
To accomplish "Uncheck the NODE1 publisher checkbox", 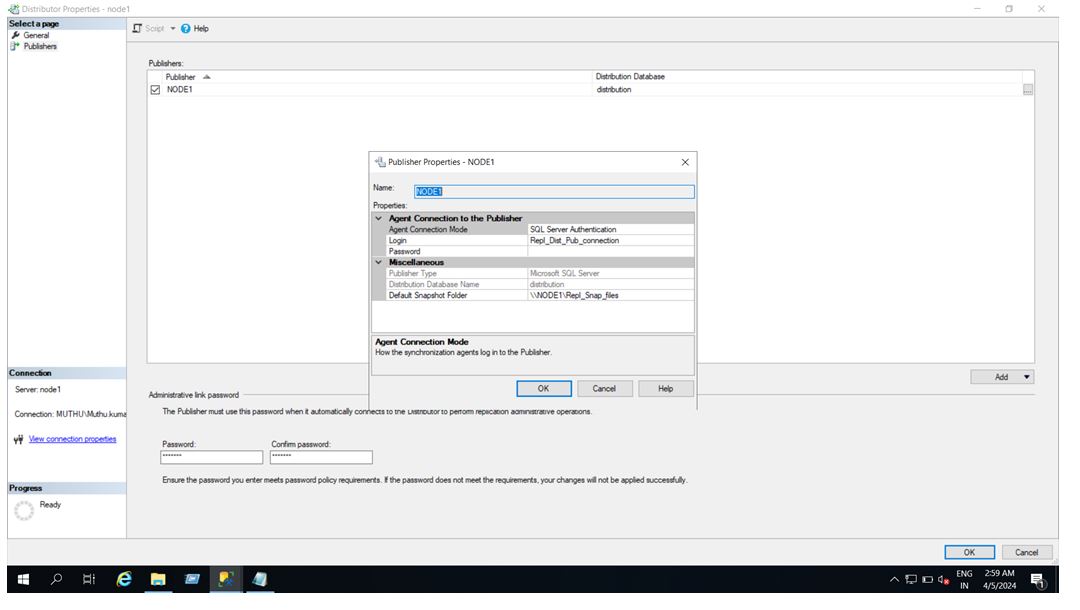I will coord(155,90).
